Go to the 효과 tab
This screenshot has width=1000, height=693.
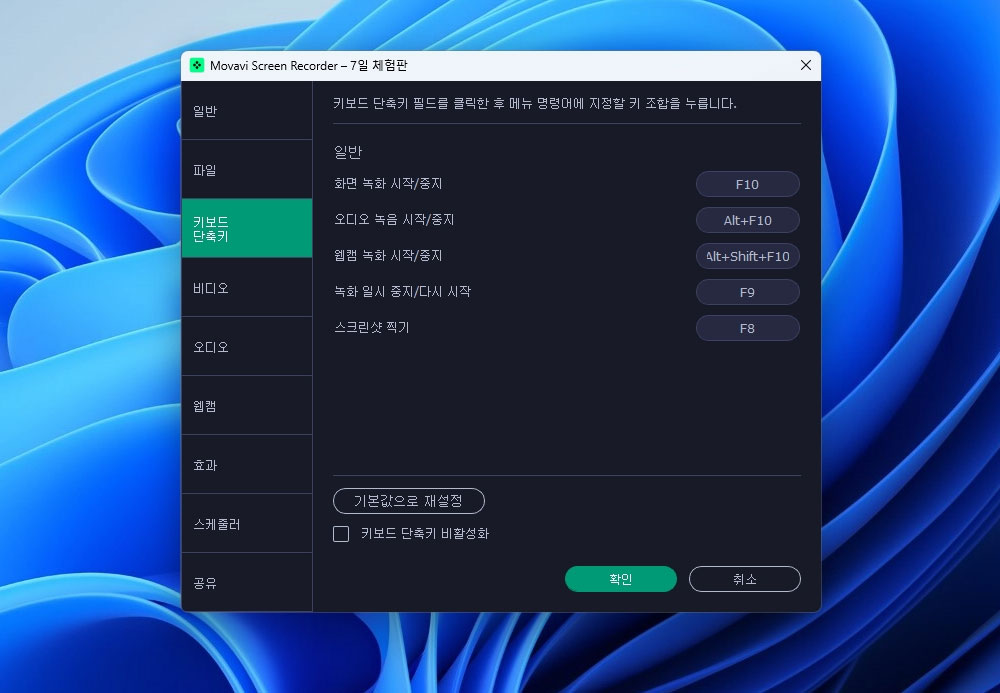(247, 465)
